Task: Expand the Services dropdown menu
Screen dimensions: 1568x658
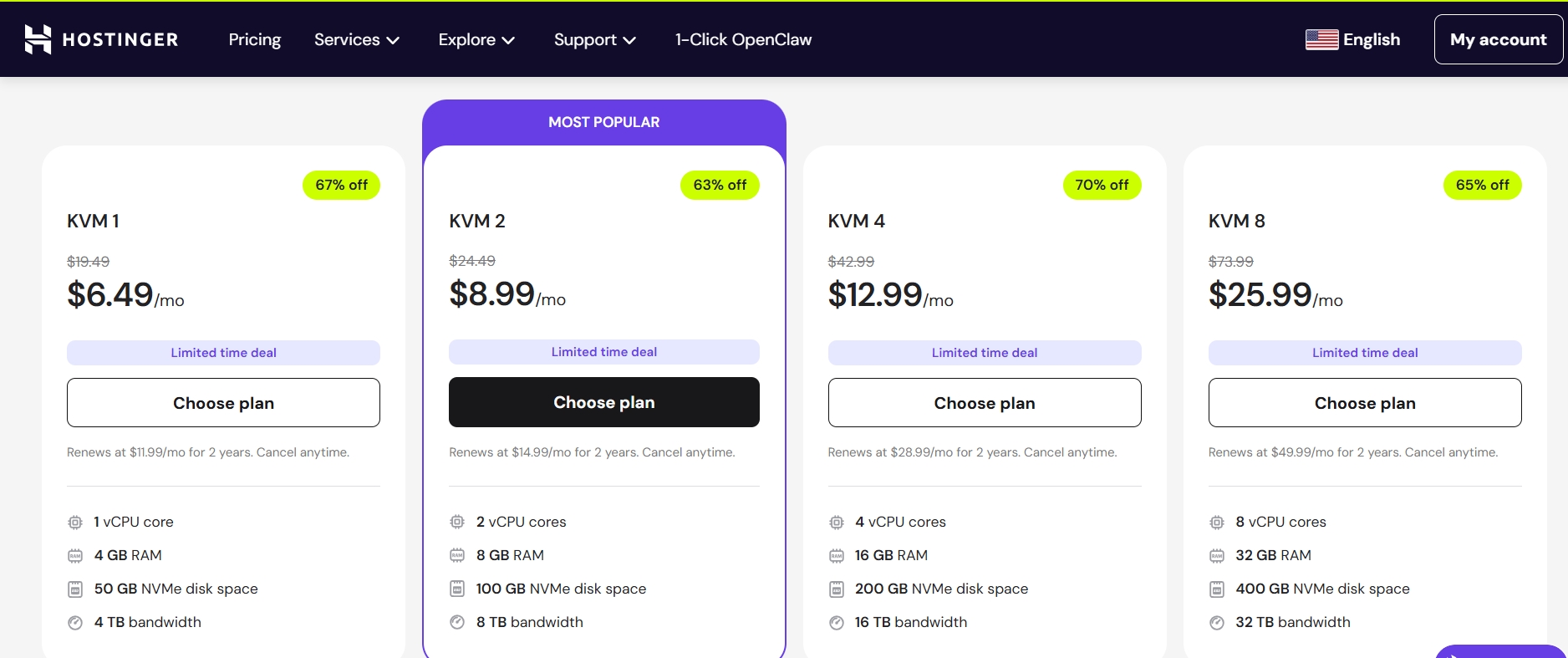Action: (357, 39)
